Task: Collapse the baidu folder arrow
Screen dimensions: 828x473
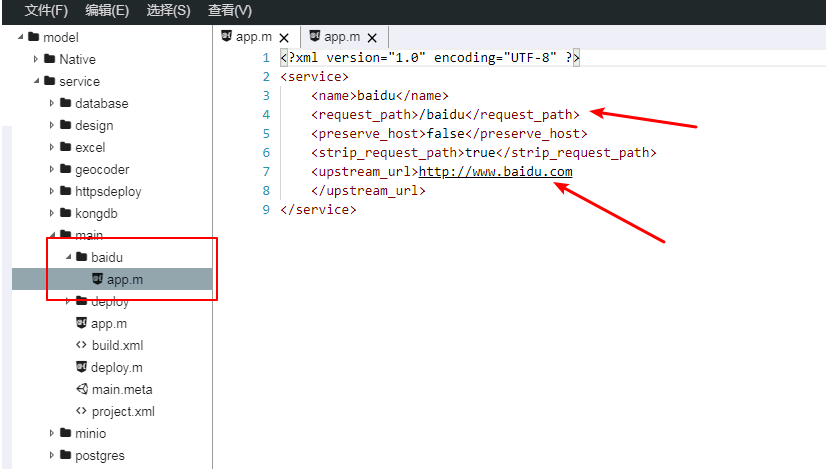Action: [68, 257]
